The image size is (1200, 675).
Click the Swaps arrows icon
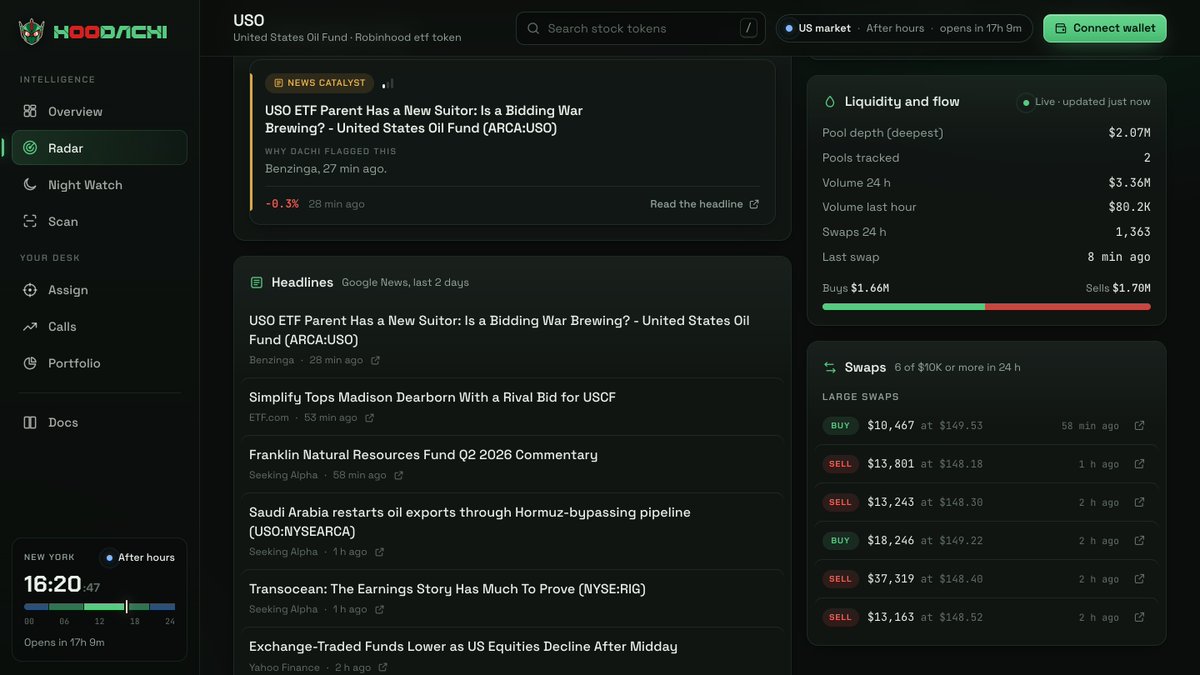pyautogui.click(x=829, y=367)
